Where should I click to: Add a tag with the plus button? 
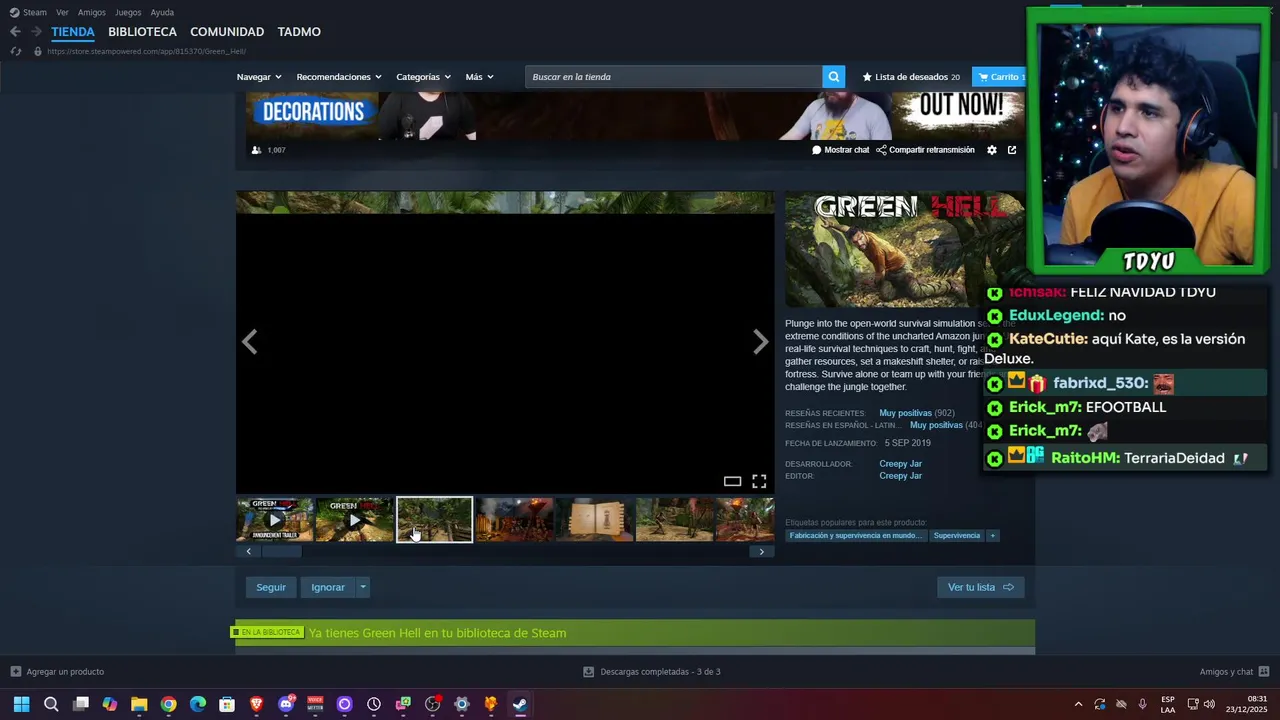(x=993, y=536)
